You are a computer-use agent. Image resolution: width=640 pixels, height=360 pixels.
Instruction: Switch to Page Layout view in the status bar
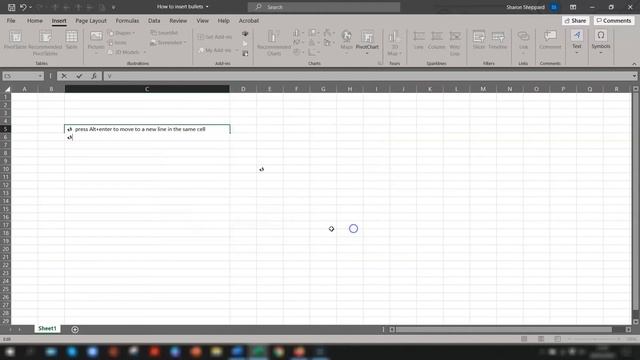541,339
